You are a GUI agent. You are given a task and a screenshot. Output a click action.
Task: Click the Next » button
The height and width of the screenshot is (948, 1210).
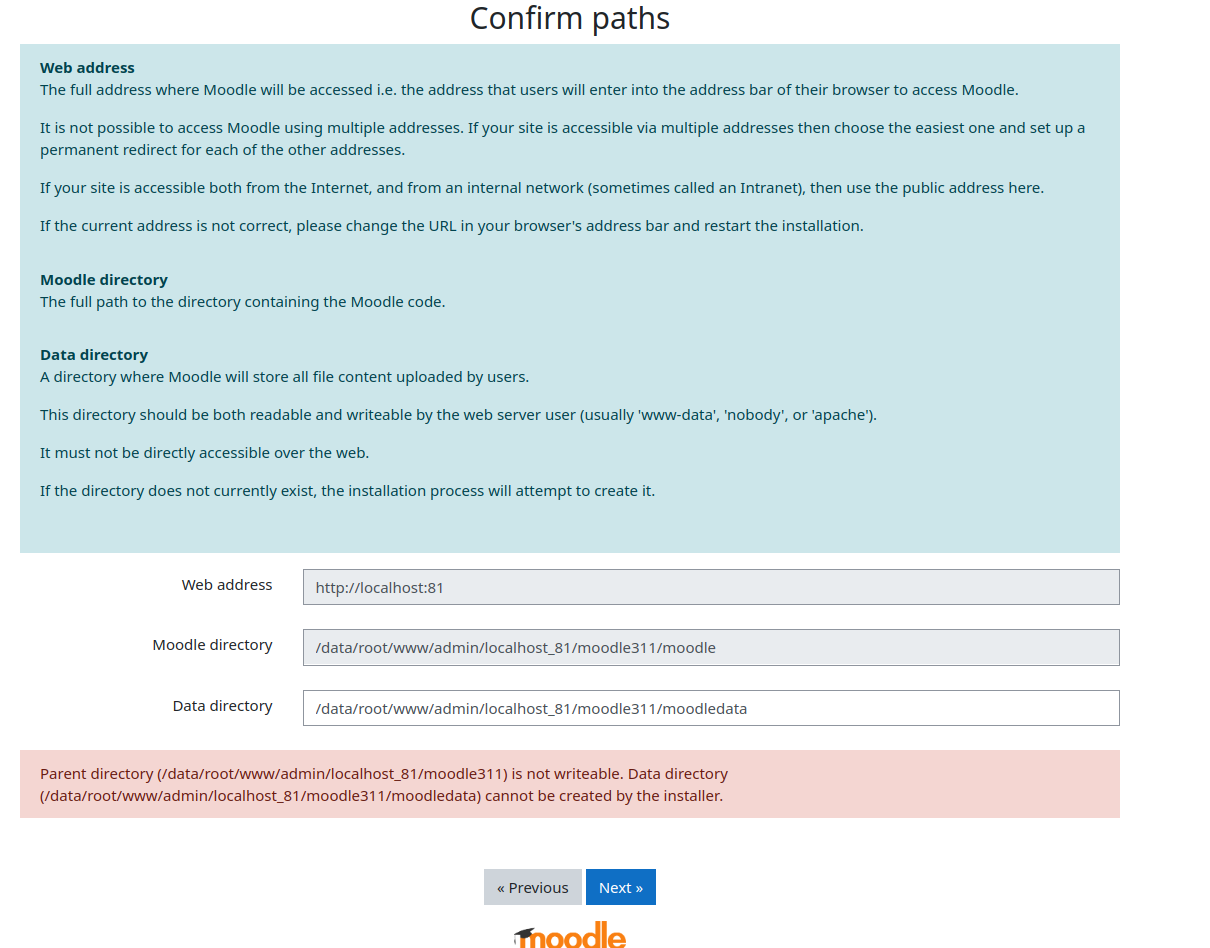pyautogui.click(x=620, y=887)
